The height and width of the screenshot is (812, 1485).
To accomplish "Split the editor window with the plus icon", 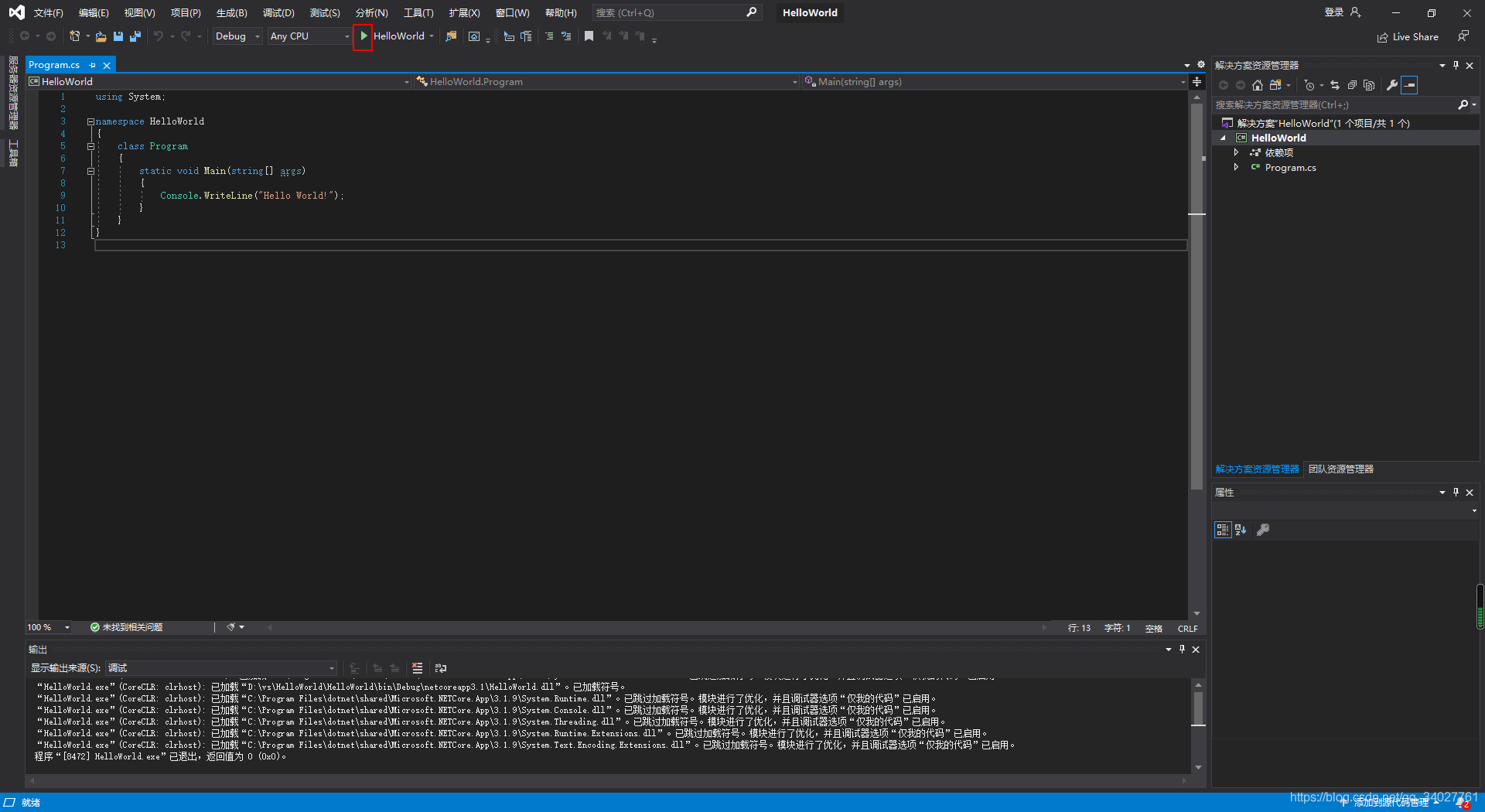I will 1197,82.
